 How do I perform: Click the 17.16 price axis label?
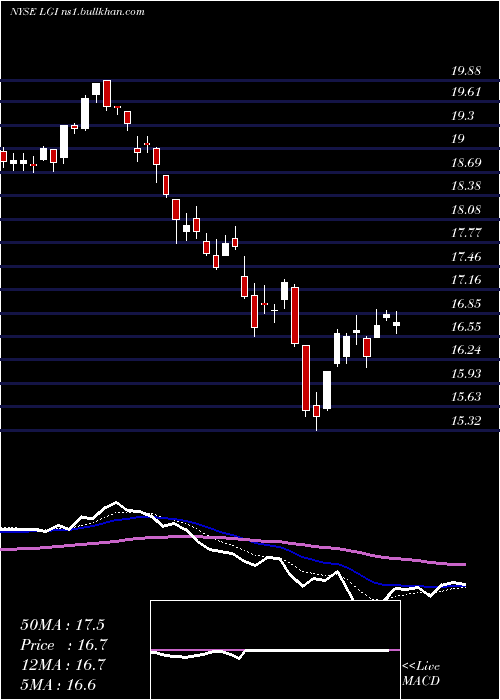tap(466, 280)
